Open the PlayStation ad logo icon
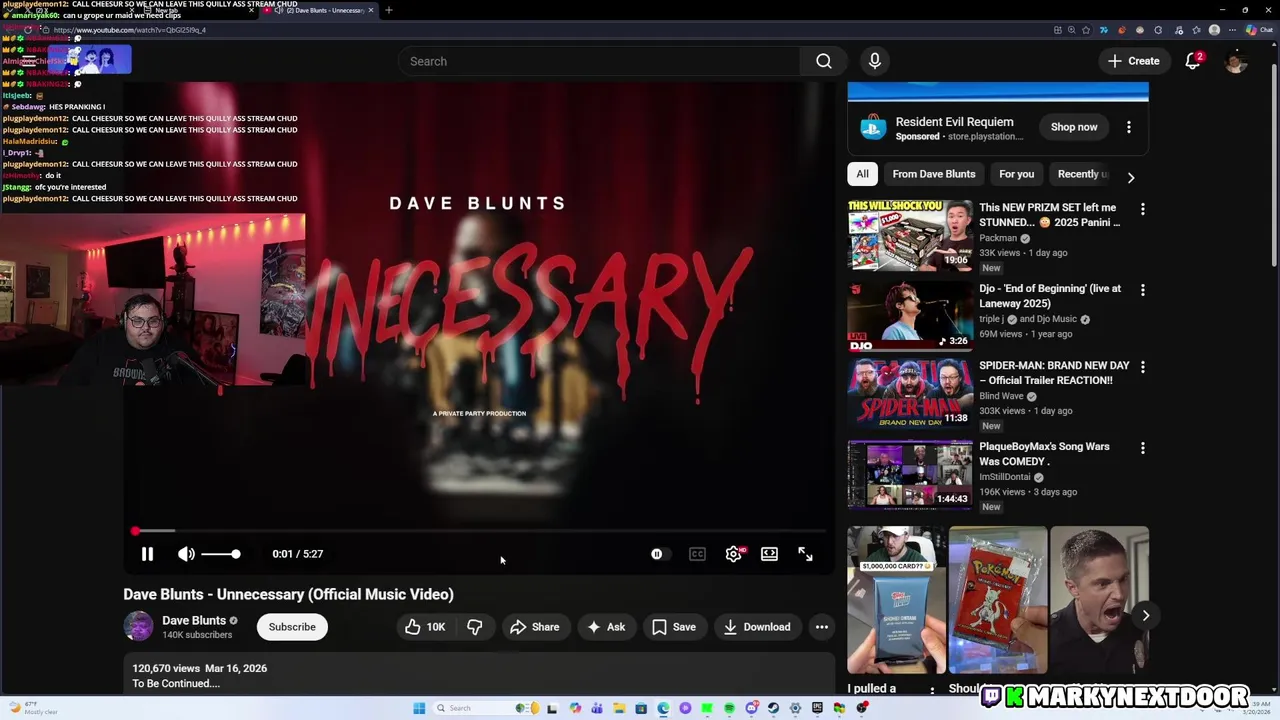This screenshot has height=720, width=1280. pos(873,127)
